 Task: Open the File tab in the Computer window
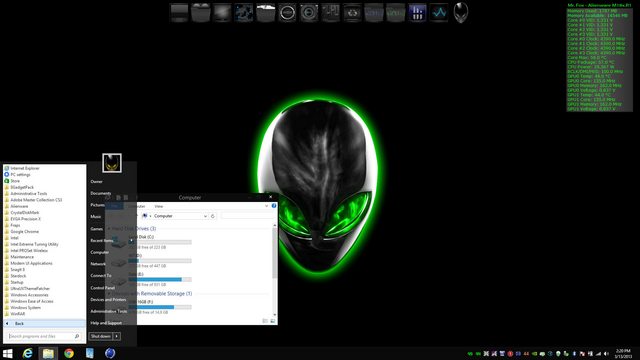pyautogui.click(x=114, y=206)
